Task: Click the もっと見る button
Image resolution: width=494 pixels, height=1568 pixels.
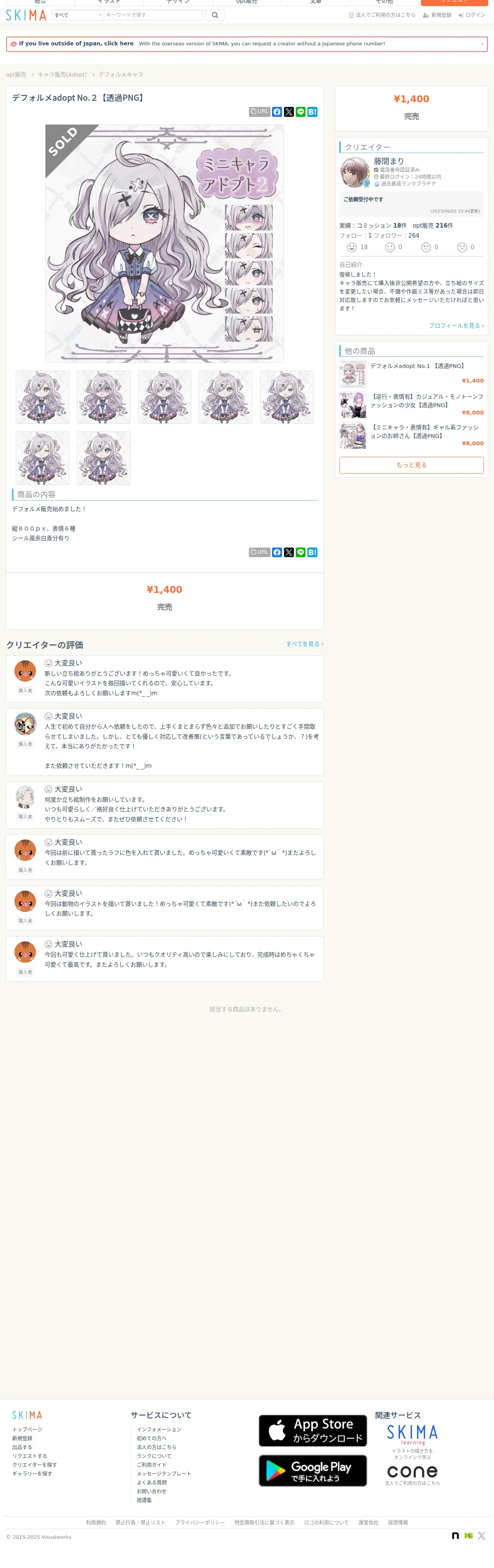Action: coord(412,465)
